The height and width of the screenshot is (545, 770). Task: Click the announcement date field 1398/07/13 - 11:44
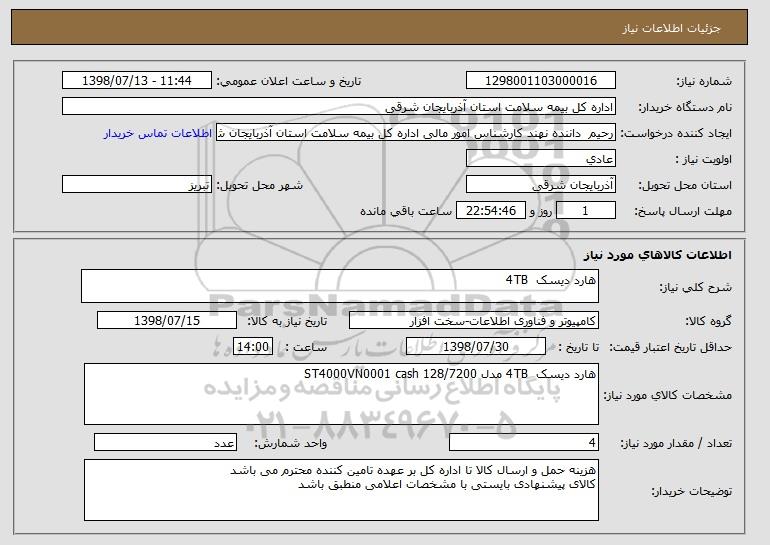(x=137, y=81)
